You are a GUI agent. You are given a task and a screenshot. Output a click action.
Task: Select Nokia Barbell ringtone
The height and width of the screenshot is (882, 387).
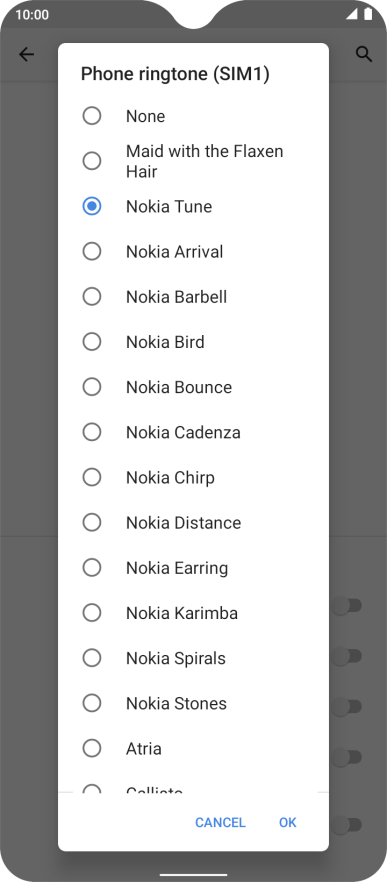pos(194,296)
